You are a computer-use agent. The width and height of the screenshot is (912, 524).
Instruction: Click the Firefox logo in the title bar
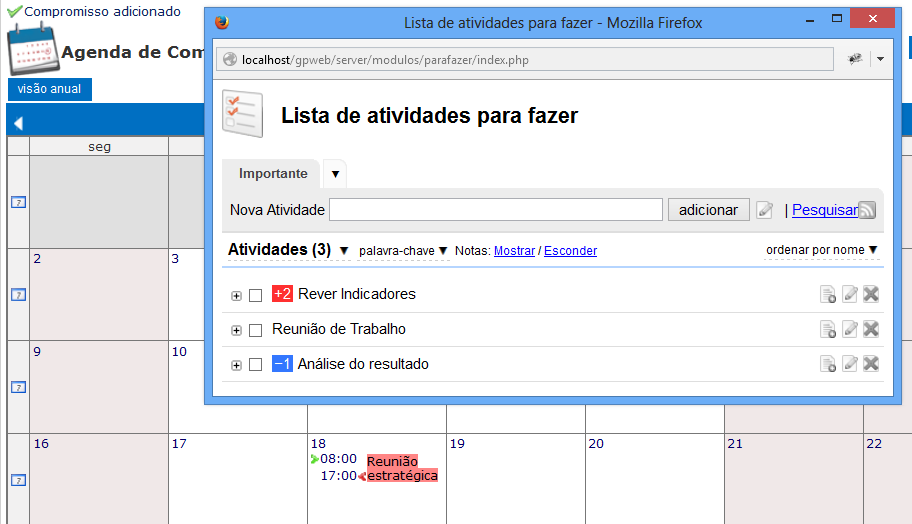coord(222,22)
